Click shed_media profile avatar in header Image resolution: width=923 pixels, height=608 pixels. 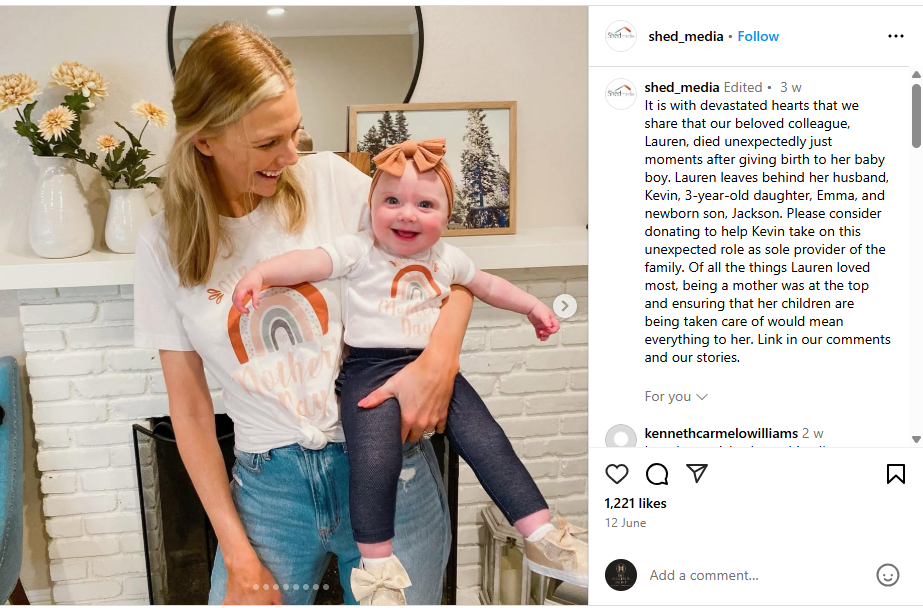(620, 36)
